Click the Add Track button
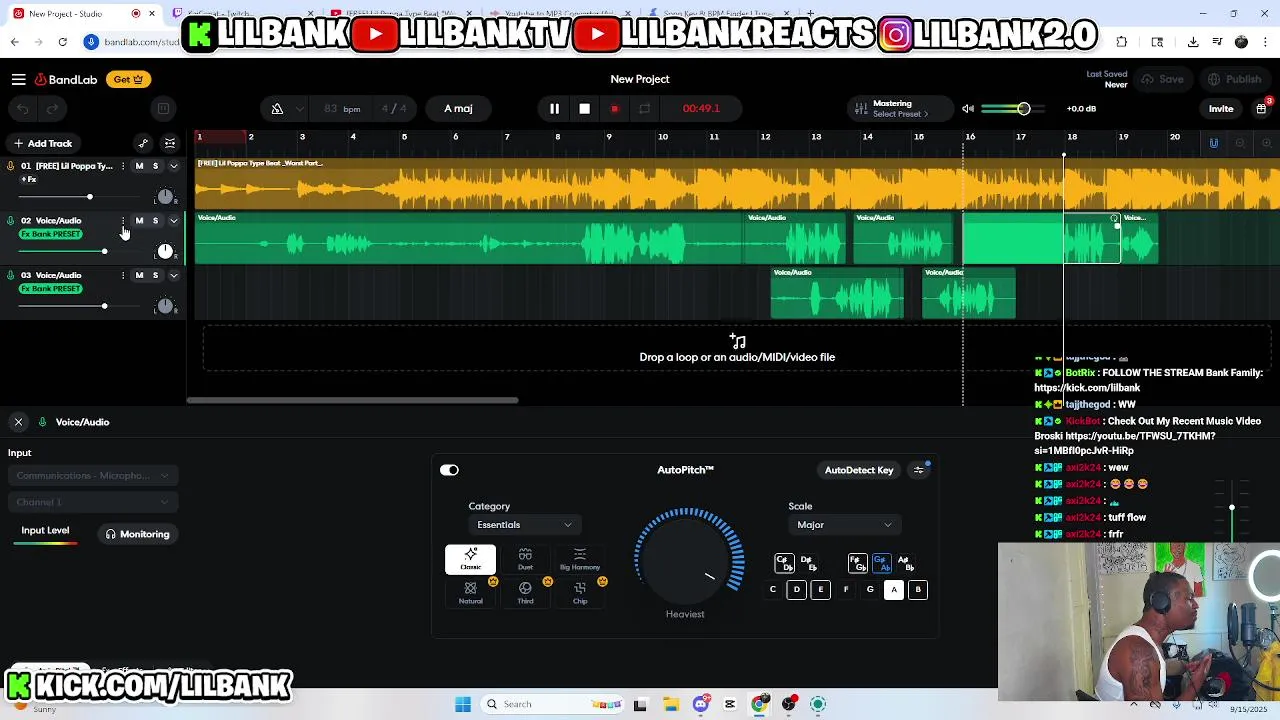This screenshot has width=1280, height=720. click(42, 143)
